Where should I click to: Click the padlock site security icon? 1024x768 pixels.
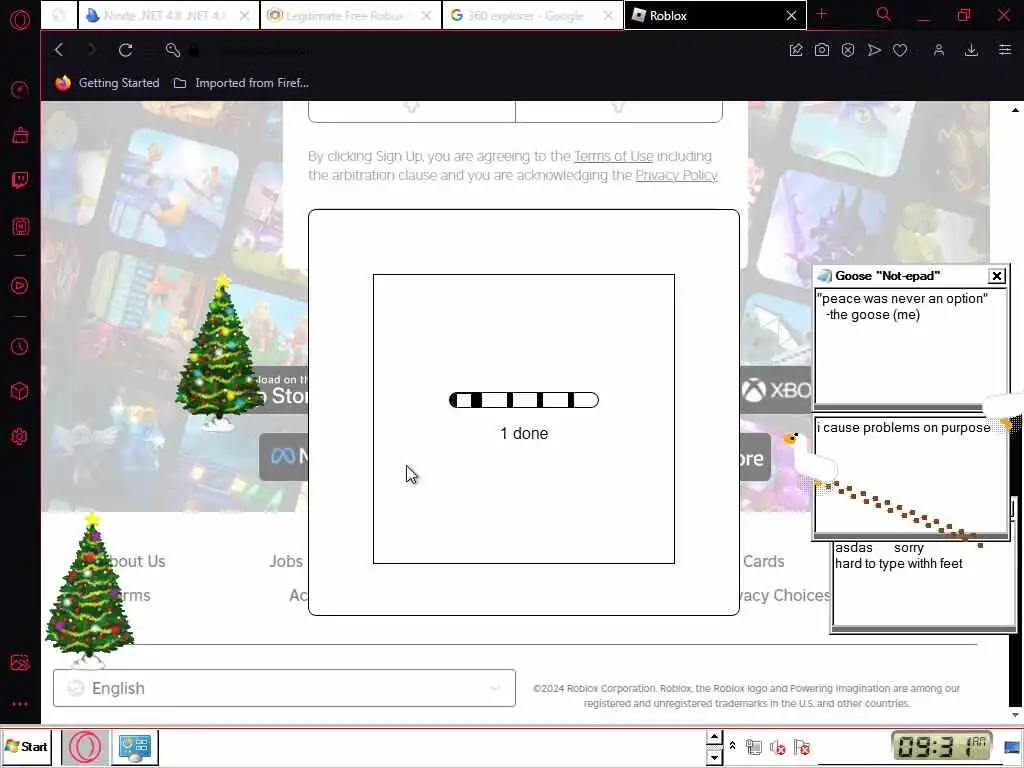pos(193,50)
